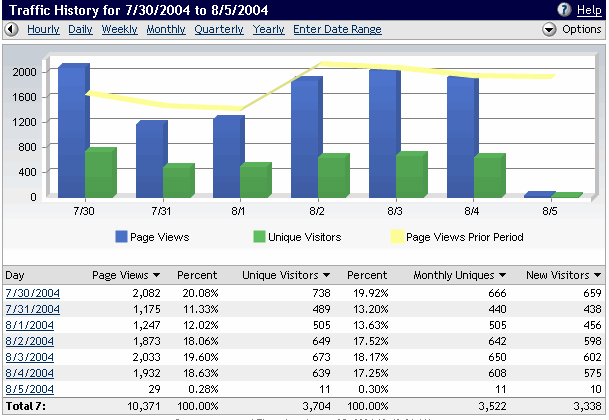Screen dimensions: 609x420
Task: Switch to Monthly view
Action: tap(166, 30)
